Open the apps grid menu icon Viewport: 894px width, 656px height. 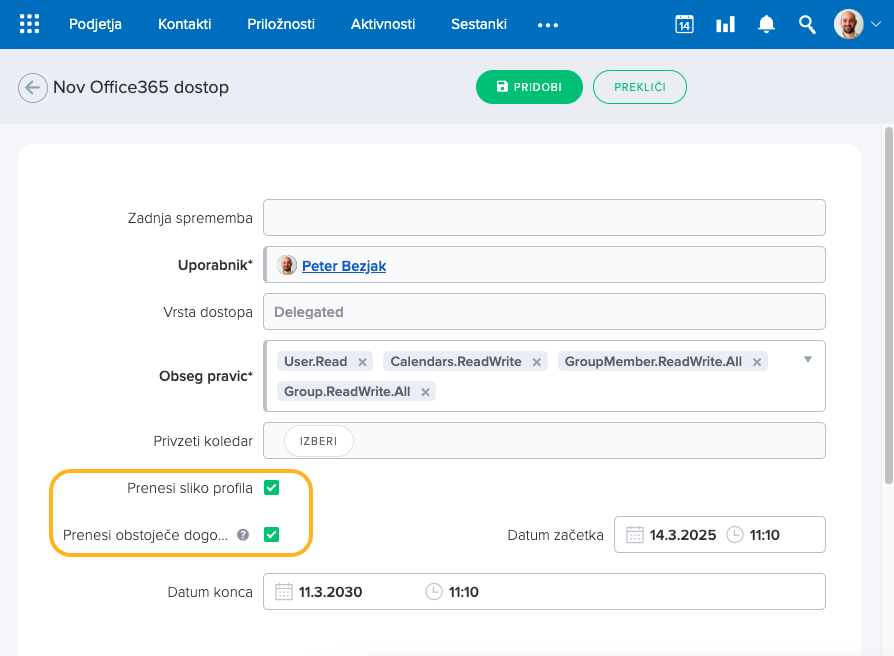pyautogui.click(x=30, y=24)
